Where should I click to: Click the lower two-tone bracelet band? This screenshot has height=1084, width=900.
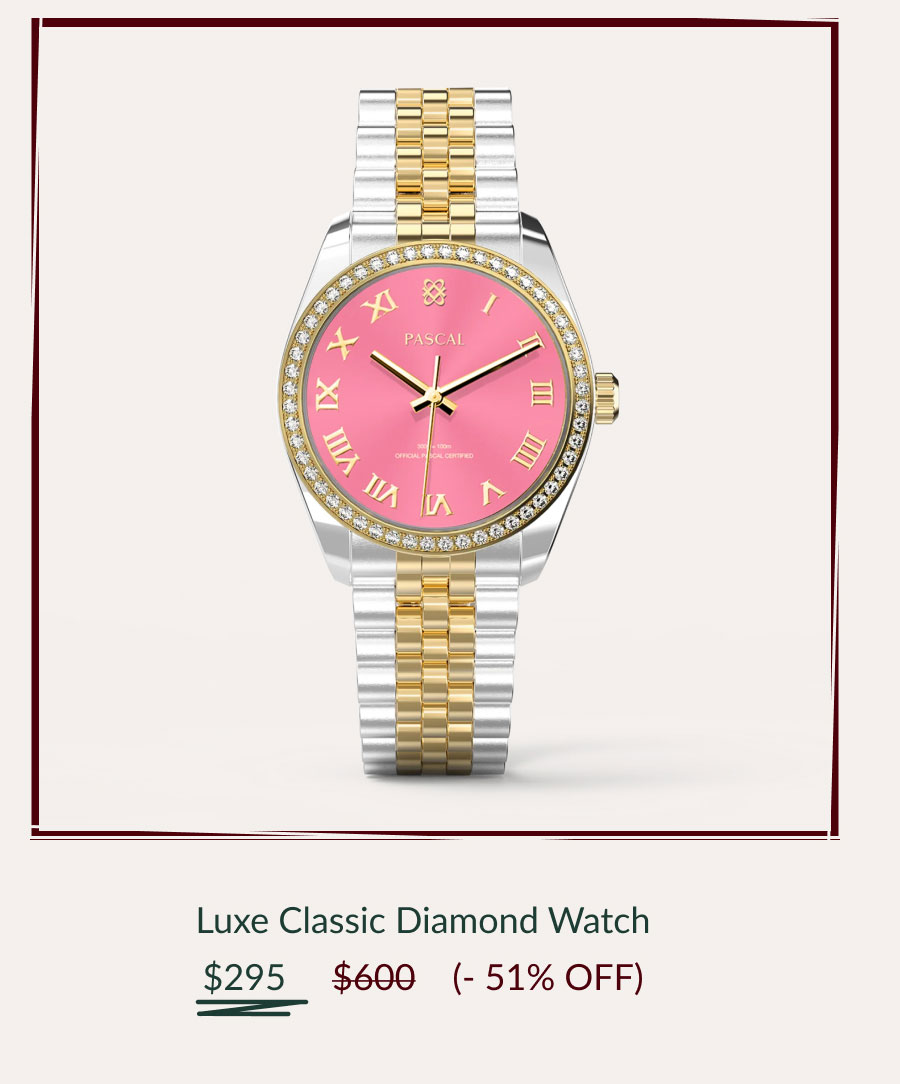coord(433,667)
